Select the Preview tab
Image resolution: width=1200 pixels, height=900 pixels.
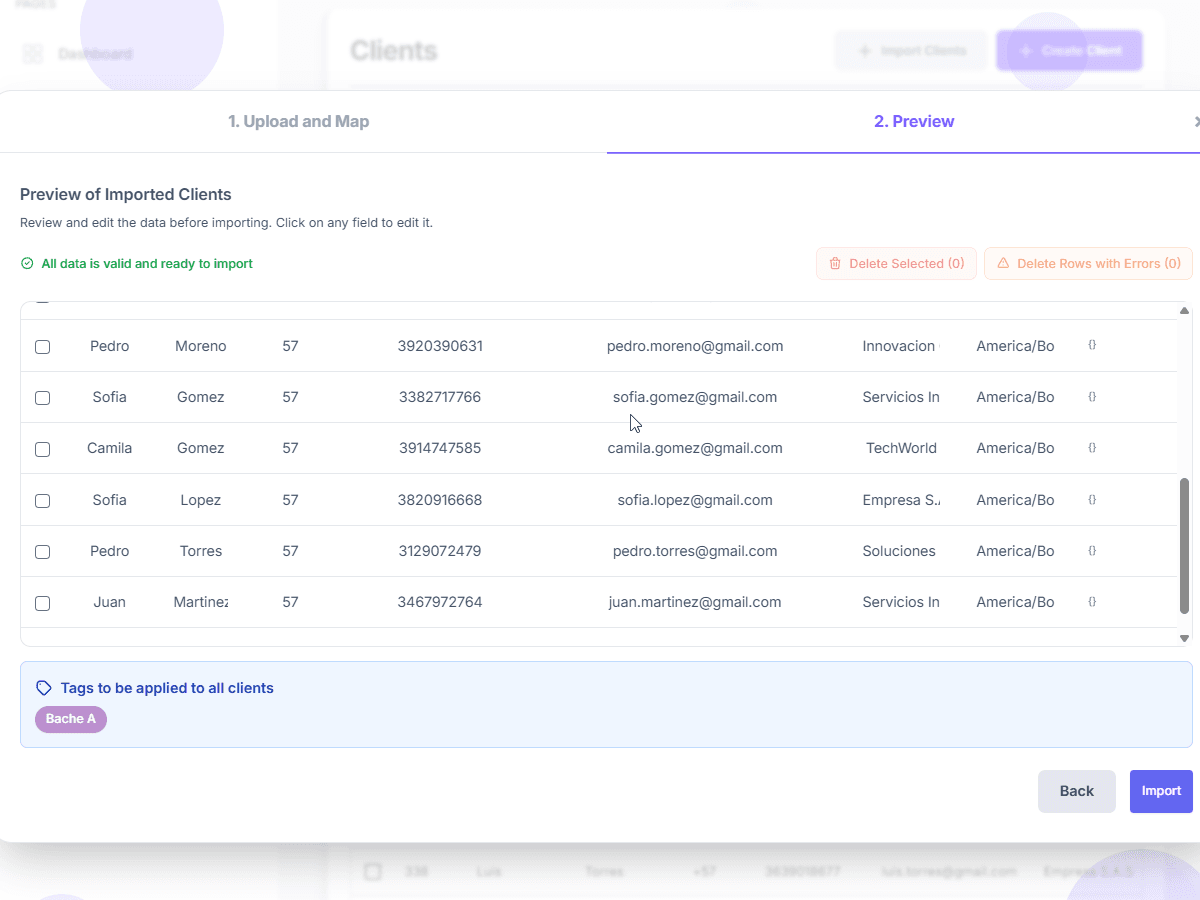tap(914, 121)
